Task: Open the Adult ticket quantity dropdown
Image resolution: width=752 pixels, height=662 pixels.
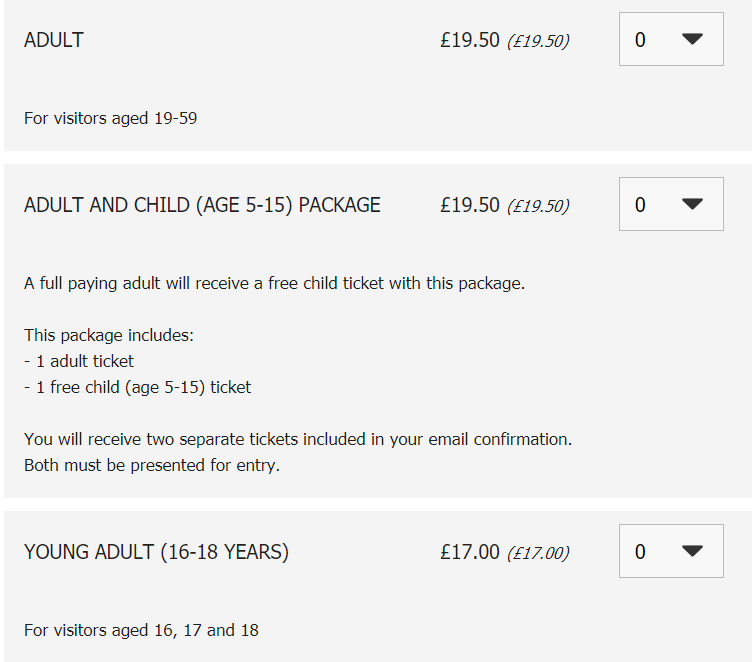Action: click(x=670, y=39)
